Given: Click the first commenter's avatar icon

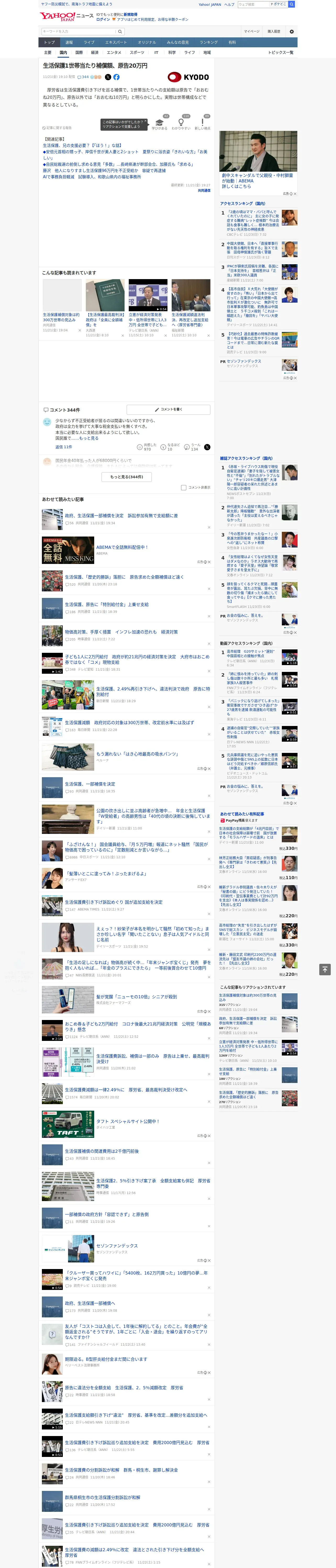Looking at the screenshot, I should point(47,422).
